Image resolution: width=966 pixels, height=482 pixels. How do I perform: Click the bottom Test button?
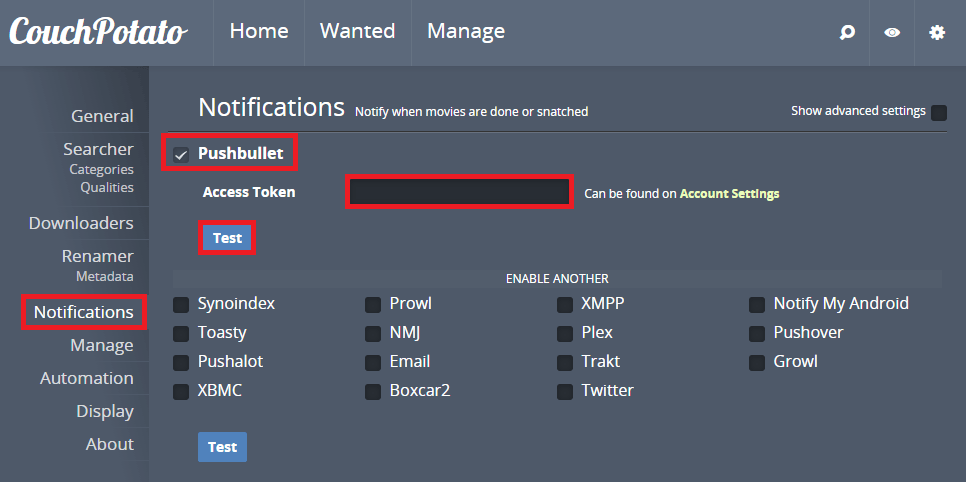[x=222, y=447]
